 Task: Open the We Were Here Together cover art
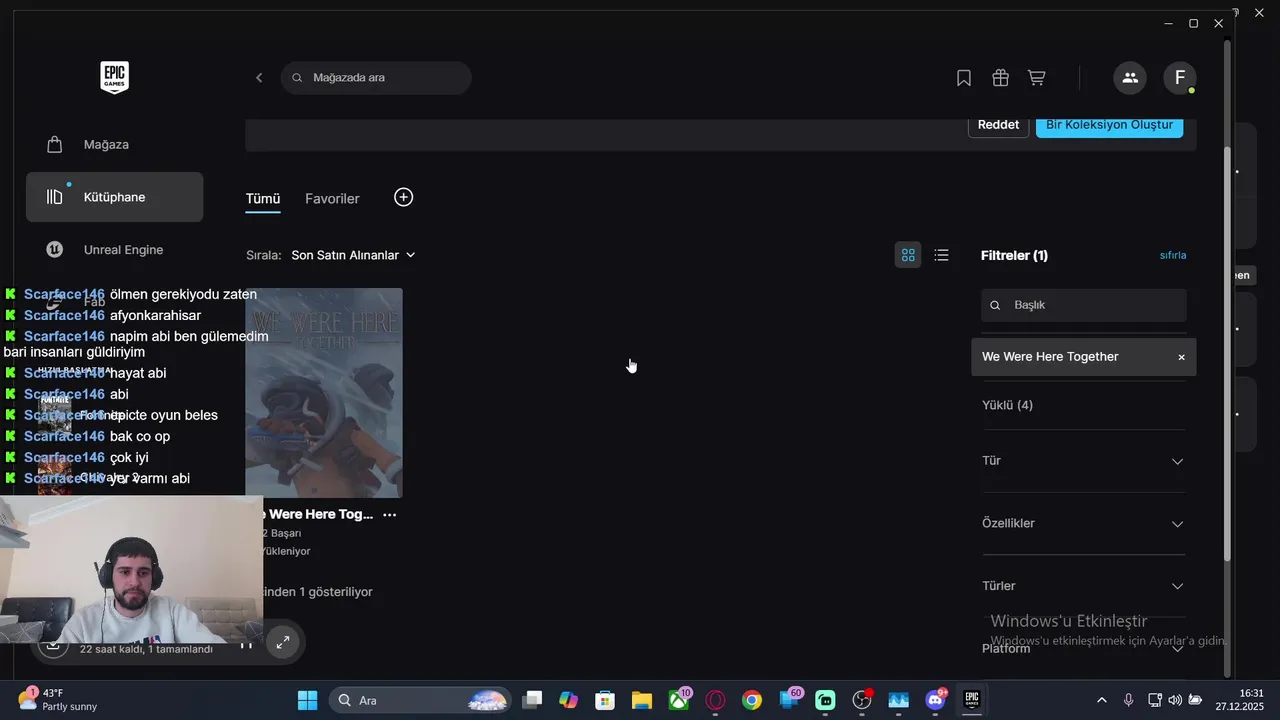[x=324, y=393]
